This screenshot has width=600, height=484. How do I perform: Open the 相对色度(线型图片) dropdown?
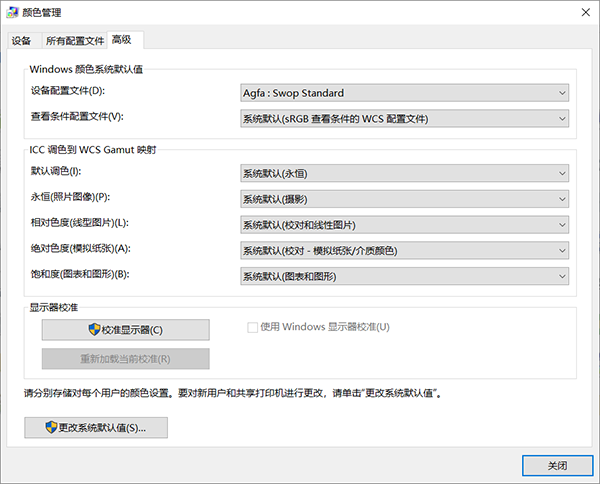click(405, 224)
